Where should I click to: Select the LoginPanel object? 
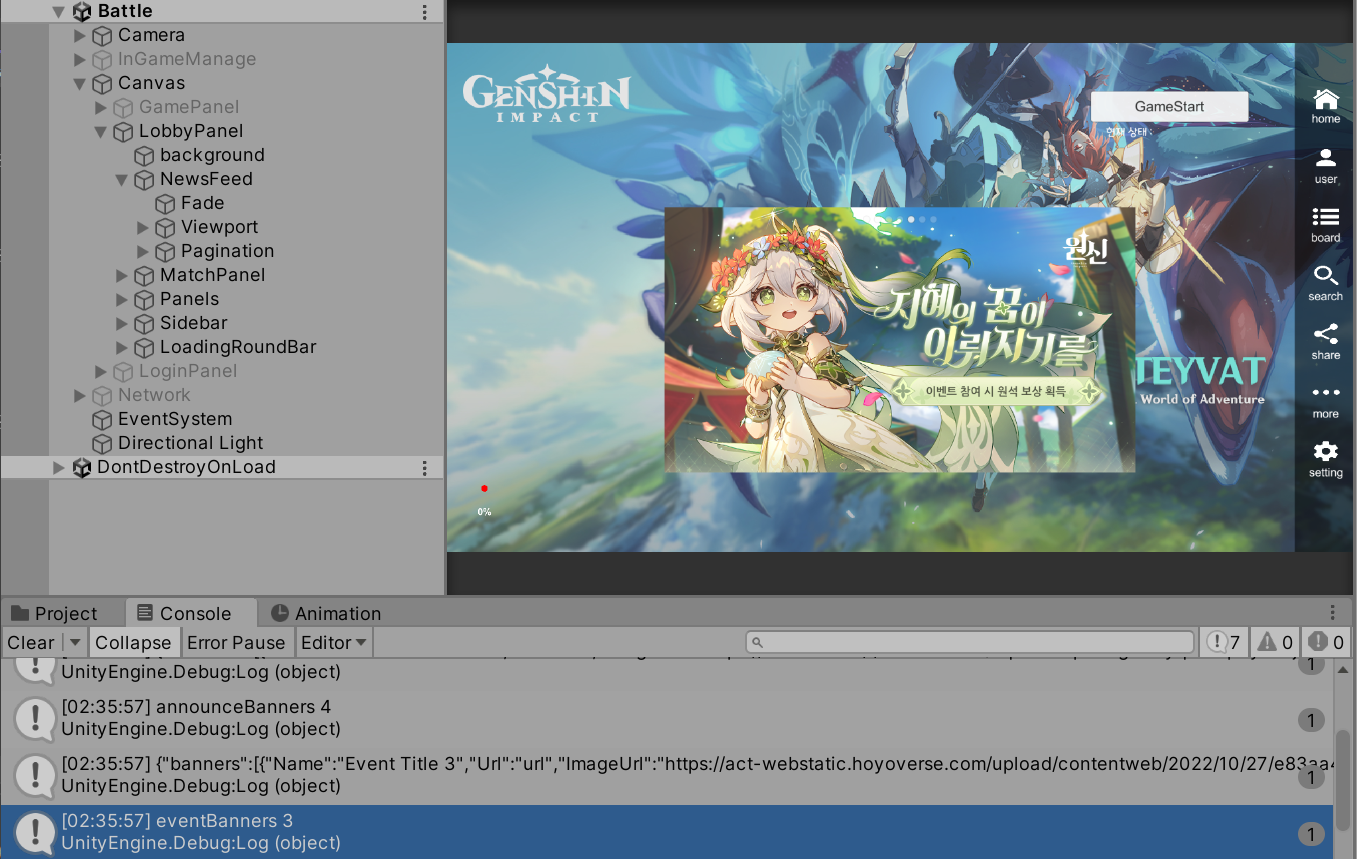pyautogui.click(x=188, y=371)
